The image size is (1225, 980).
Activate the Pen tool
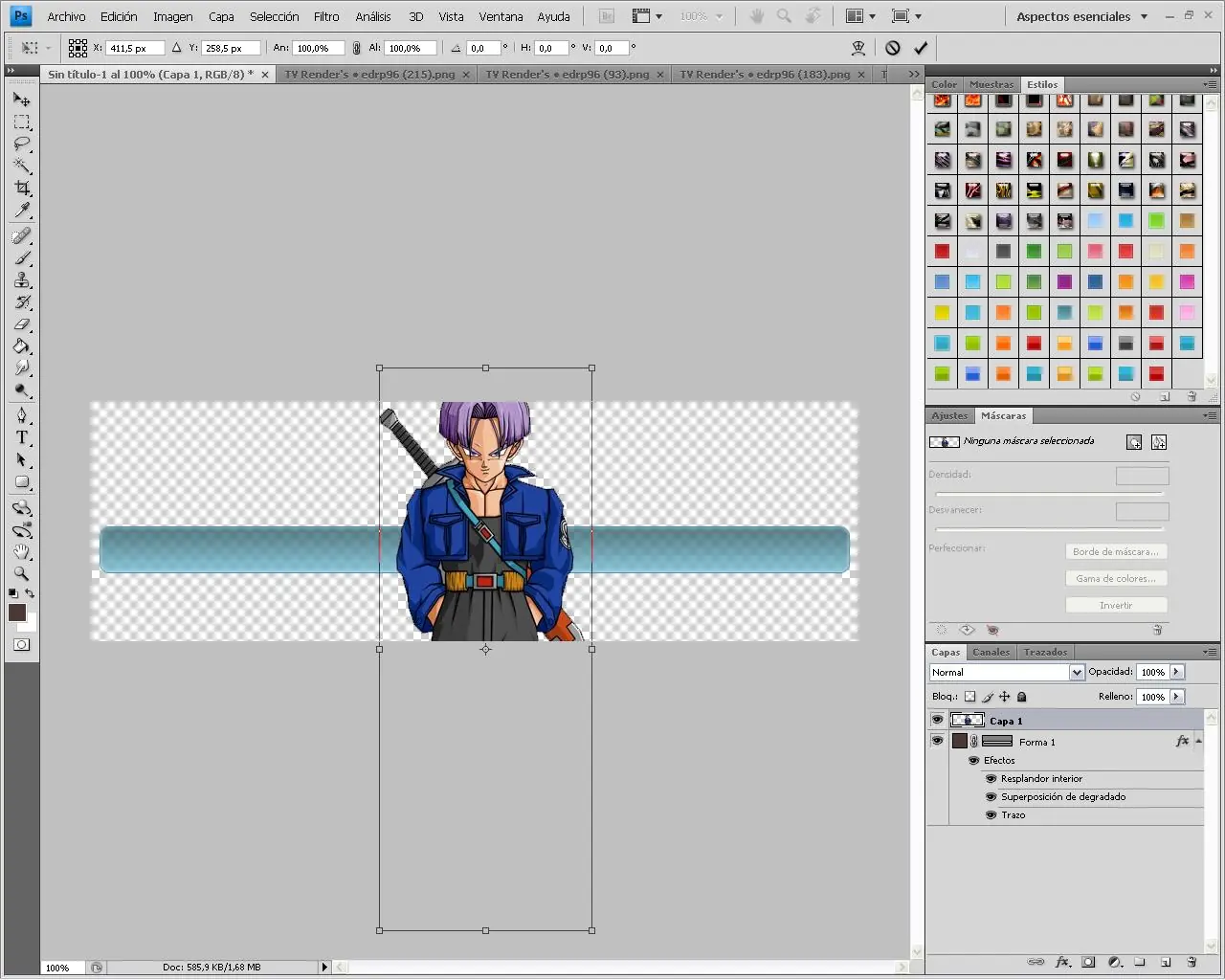click(21, 415)
